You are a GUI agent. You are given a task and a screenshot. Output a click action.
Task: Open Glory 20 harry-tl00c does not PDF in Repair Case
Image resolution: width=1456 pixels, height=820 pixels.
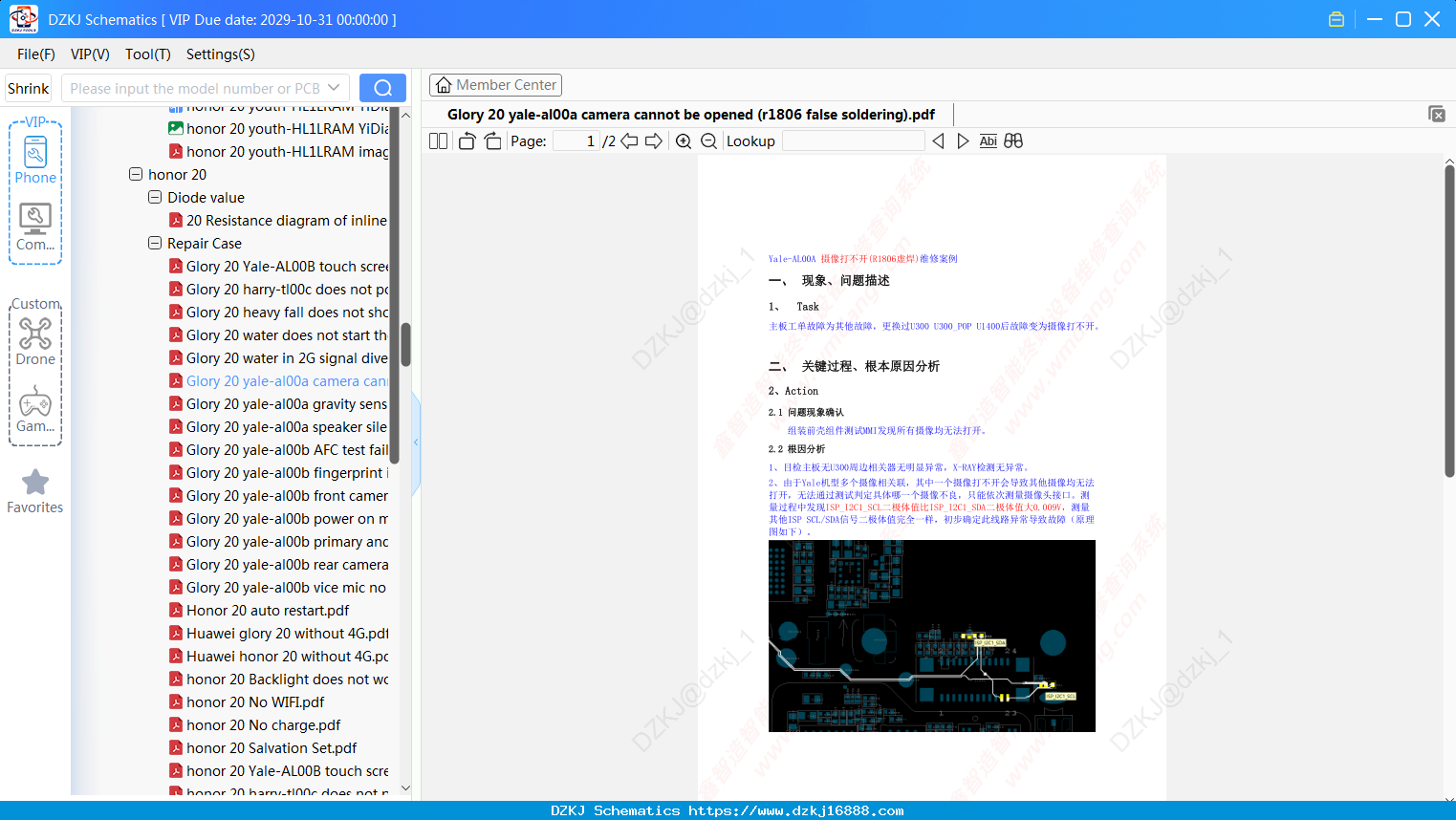(x=278, y=290)
